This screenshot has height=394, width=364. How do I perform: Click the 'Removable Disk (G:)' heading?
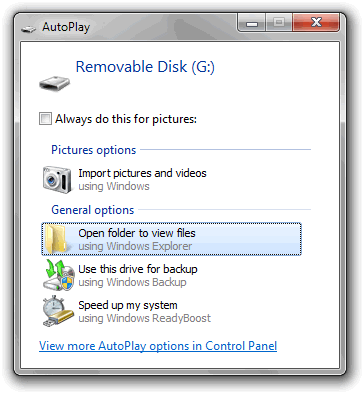point(145,67)
